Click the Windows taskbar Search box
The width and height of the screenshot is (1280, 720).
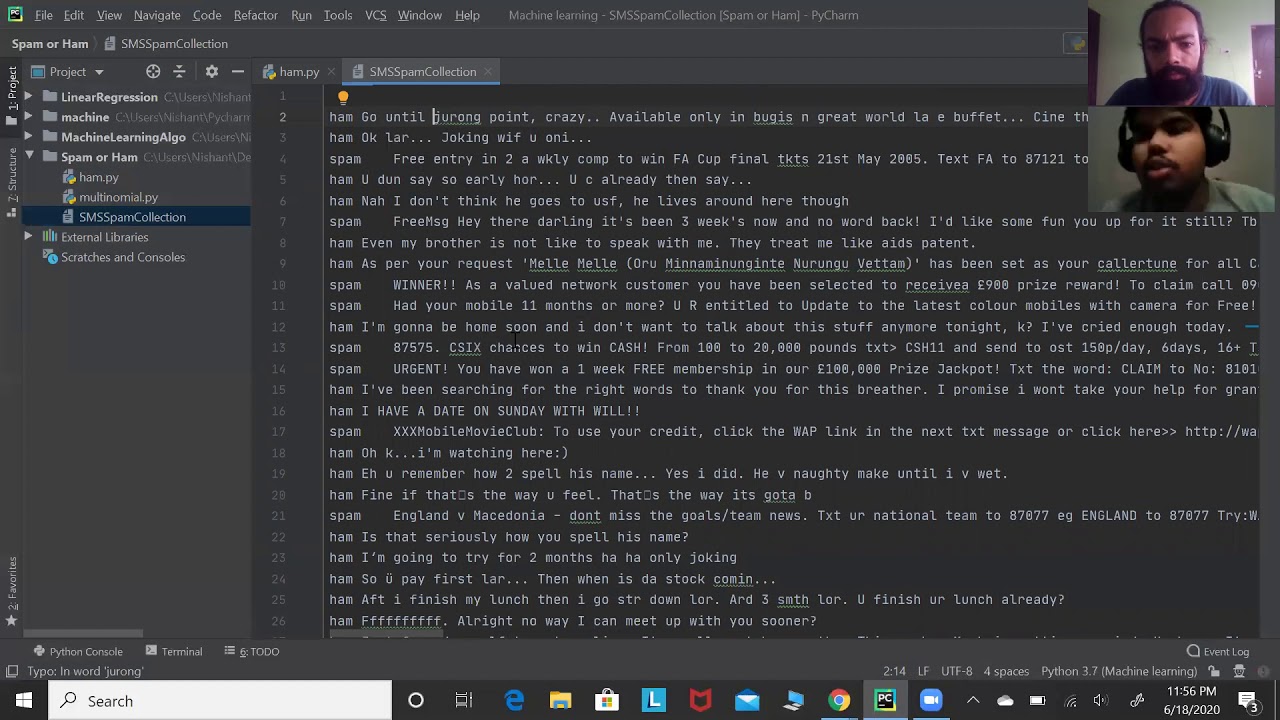(220, 701)
